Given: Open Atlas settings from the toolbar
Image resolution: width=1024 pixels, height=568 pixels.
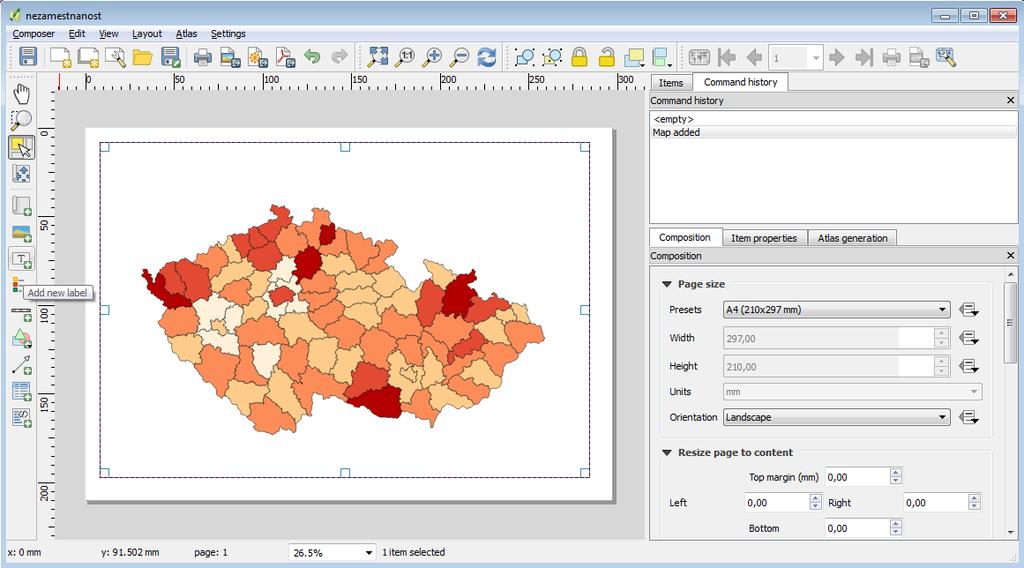Looking at the screenshot, I should (946, 57).
